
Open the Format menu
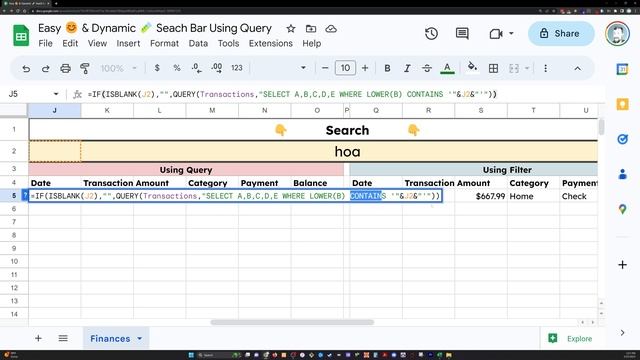[164, 43]
